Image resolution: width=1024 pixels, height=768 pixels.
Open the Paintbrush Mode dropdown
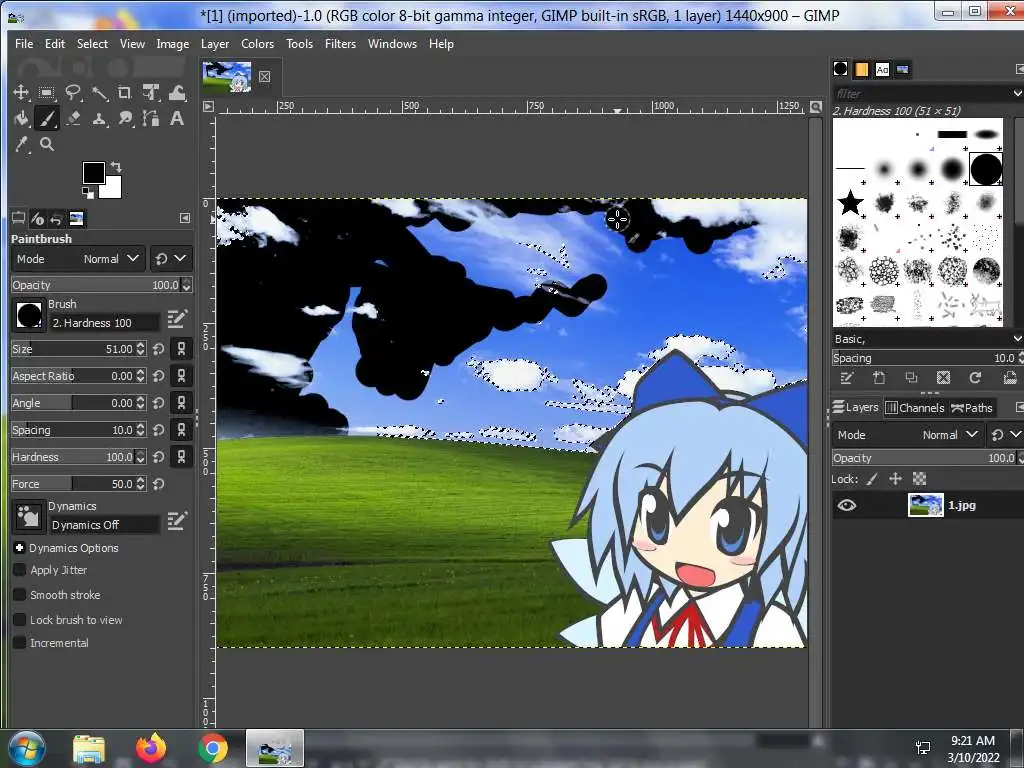78,259
